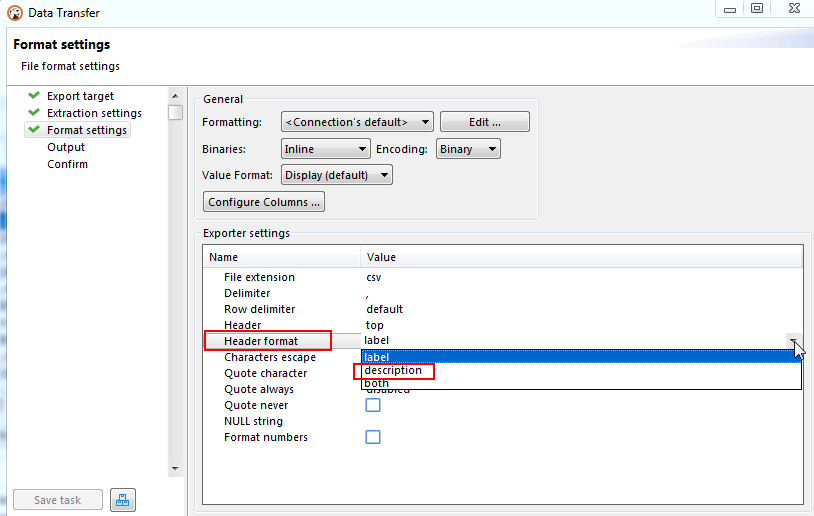Viewport: 814px width, 516px height.
Task: Select the NULL string row
Action: point(253,421)
